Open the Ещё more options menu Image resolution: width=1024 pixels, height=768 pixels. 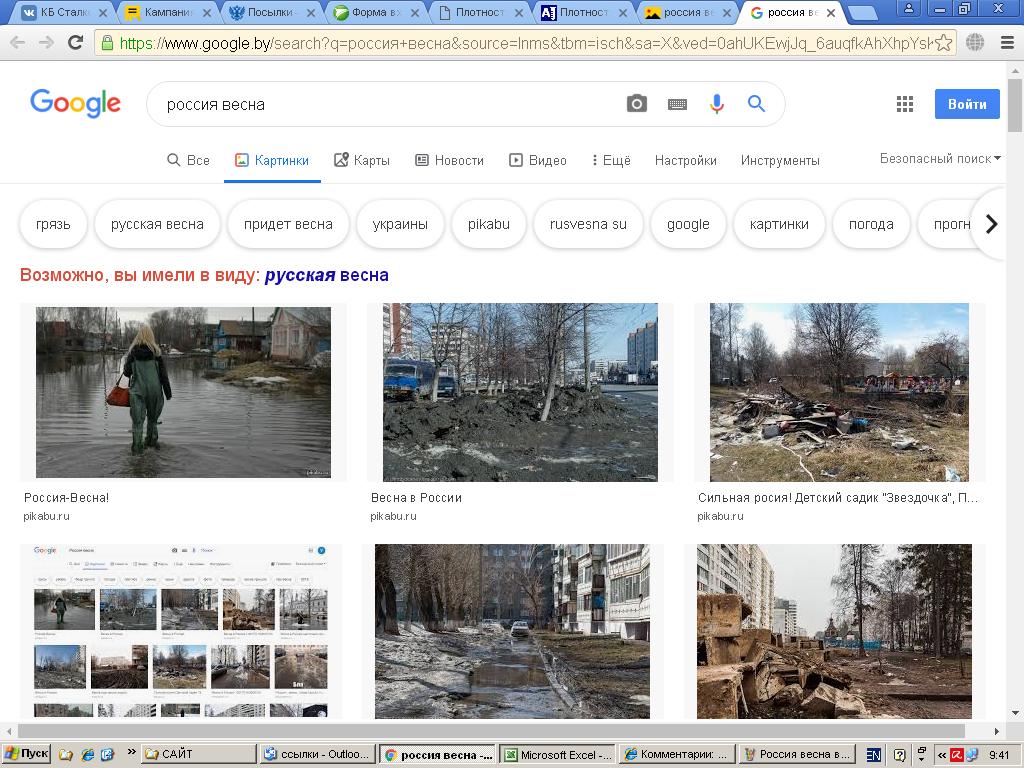(x=611, y=160)
